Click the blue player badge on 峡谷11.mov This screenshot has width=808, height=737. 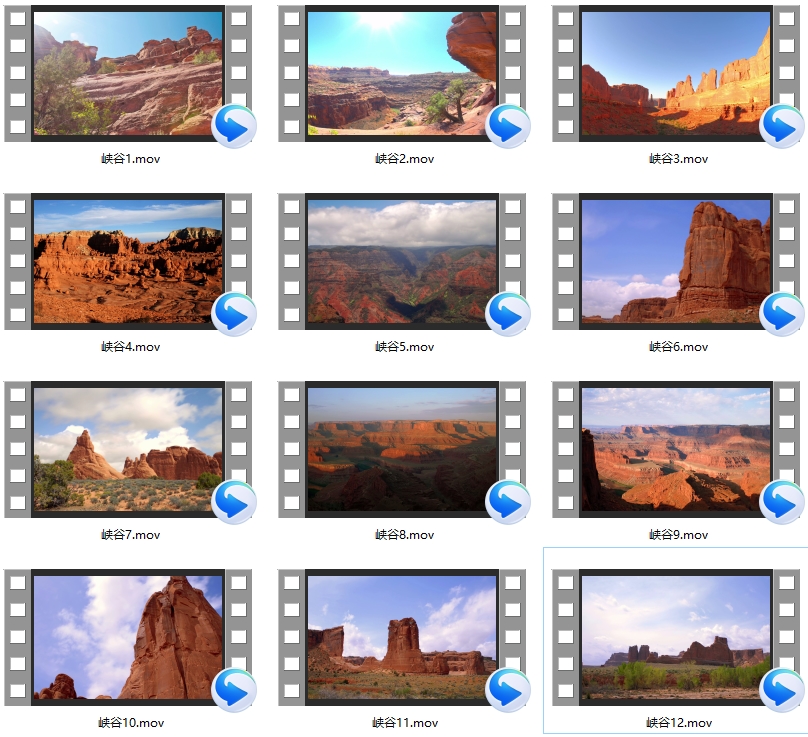point(508,691)
